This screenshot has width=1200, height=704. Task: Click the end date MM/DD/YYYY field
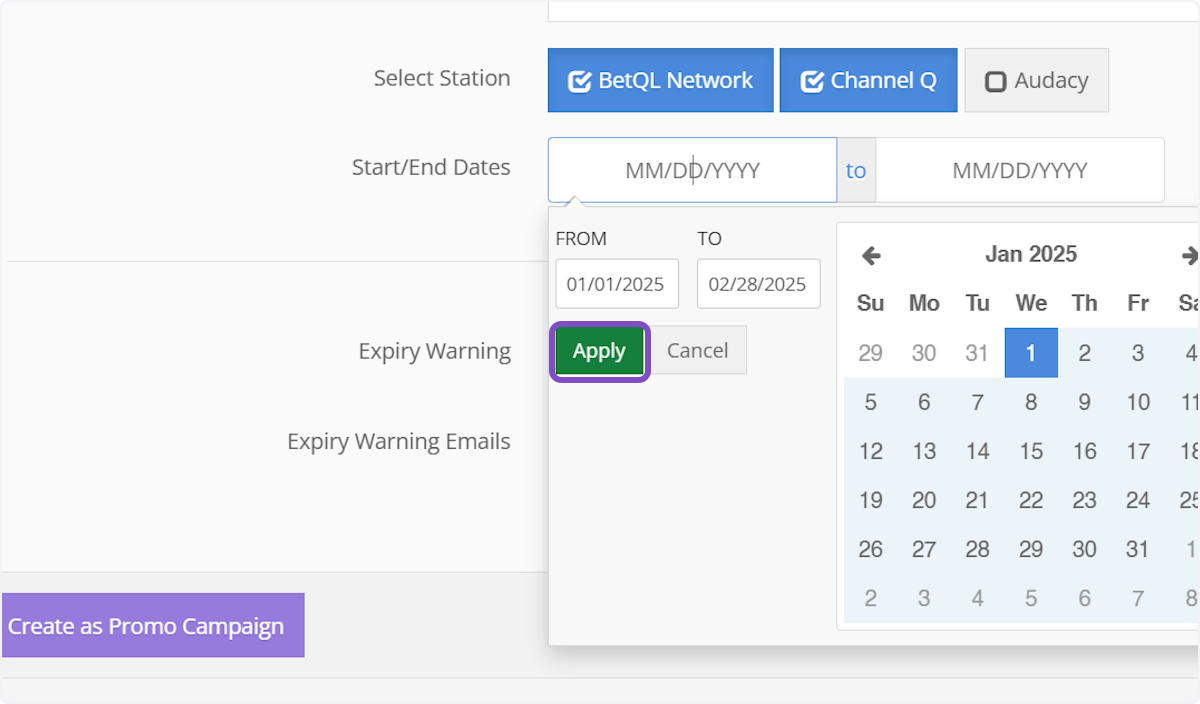[x=1019, y=171]
